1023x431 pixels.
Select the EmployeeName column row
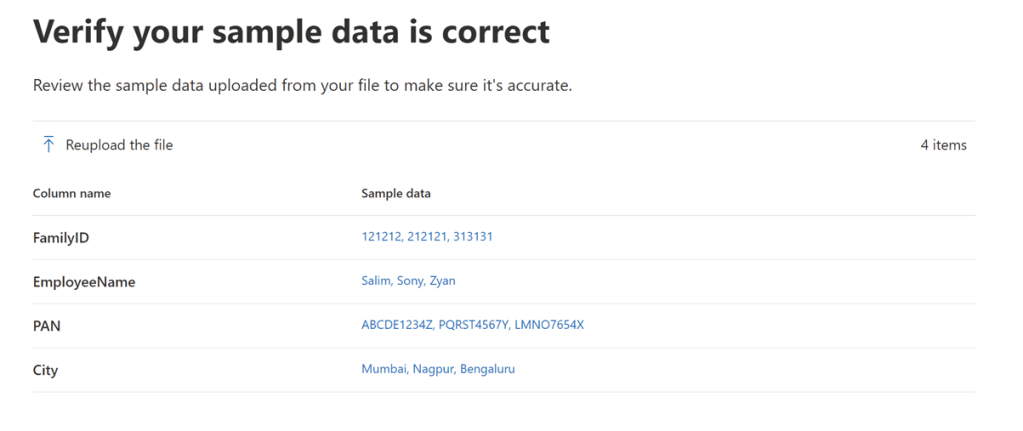tap(84, 282)
